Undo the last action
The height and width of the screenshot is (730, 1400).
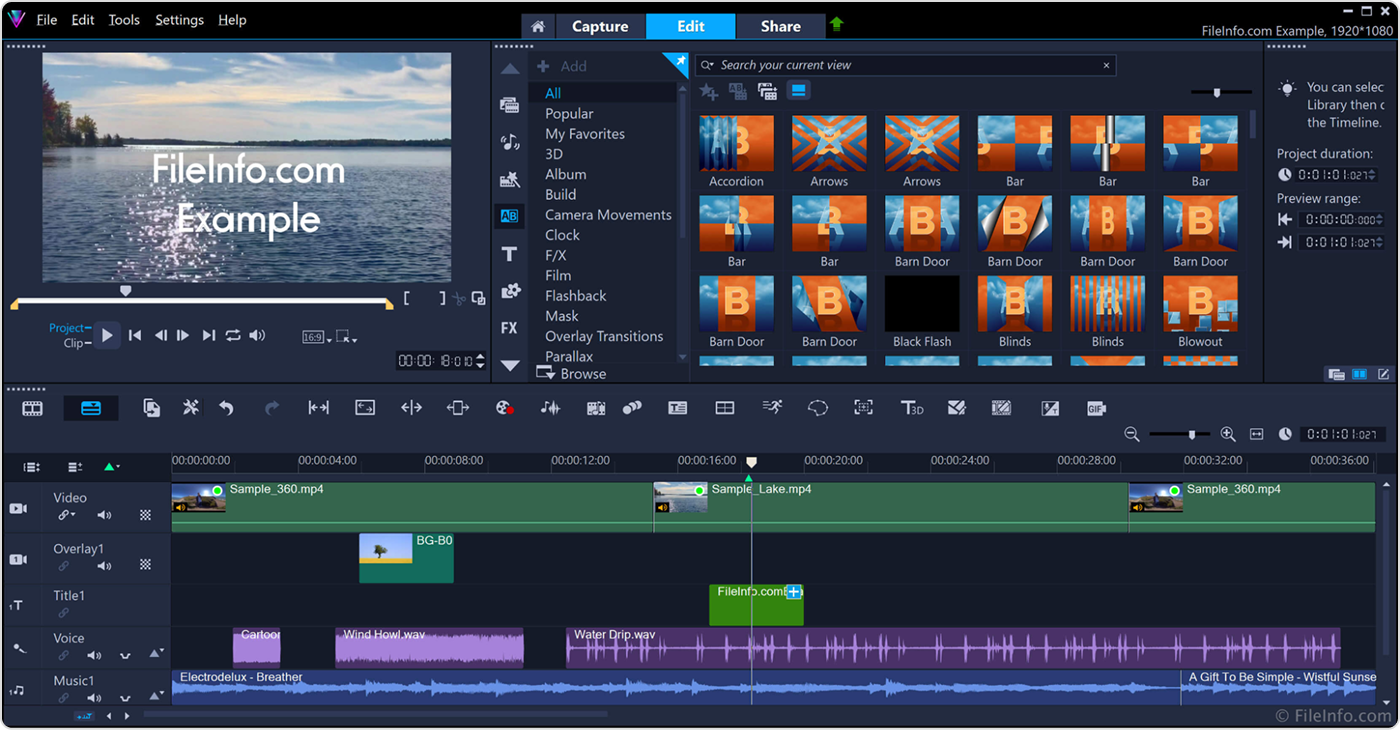click(x=227, y=408)
